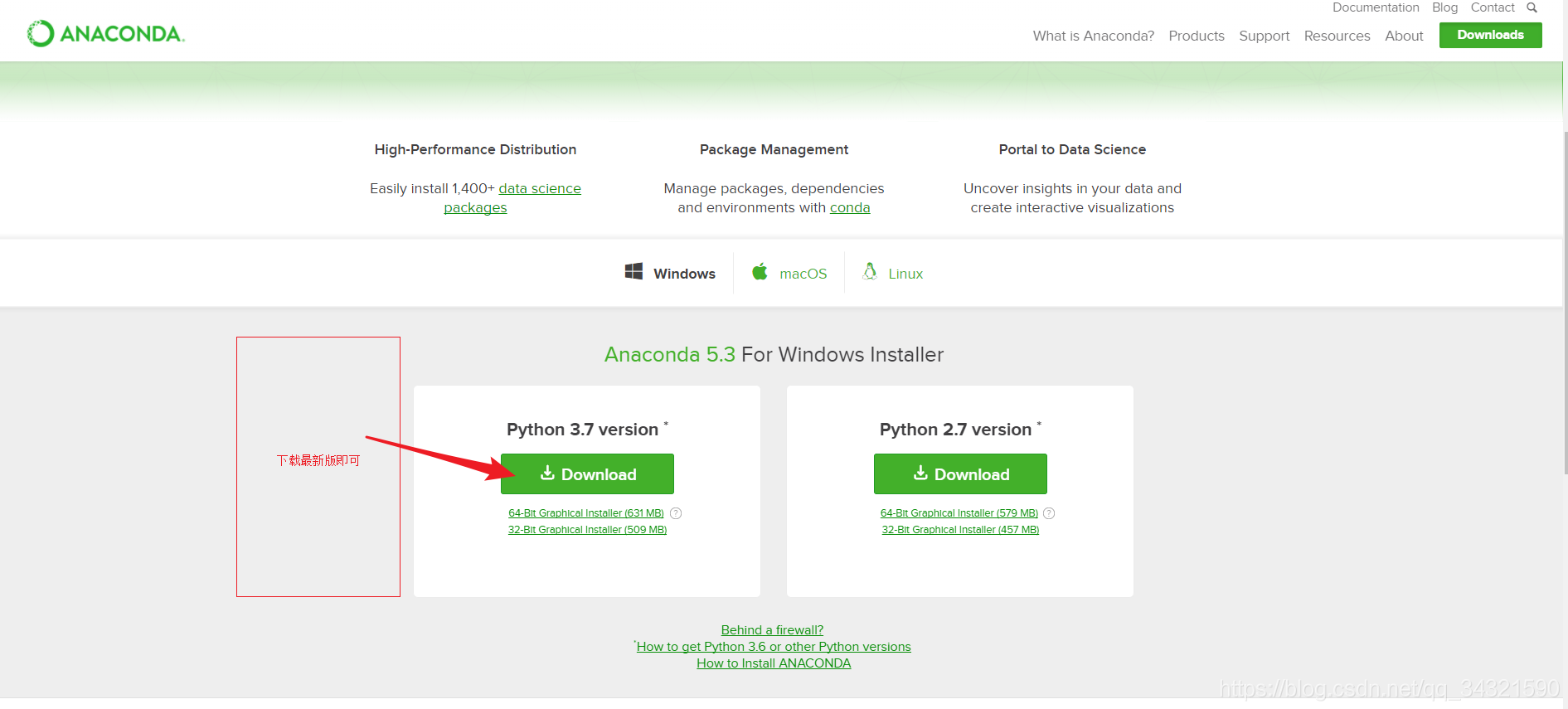
Task: Click the Anaconda 5.3 heading text
Action: pyautogui.click(x=670, y=354)
